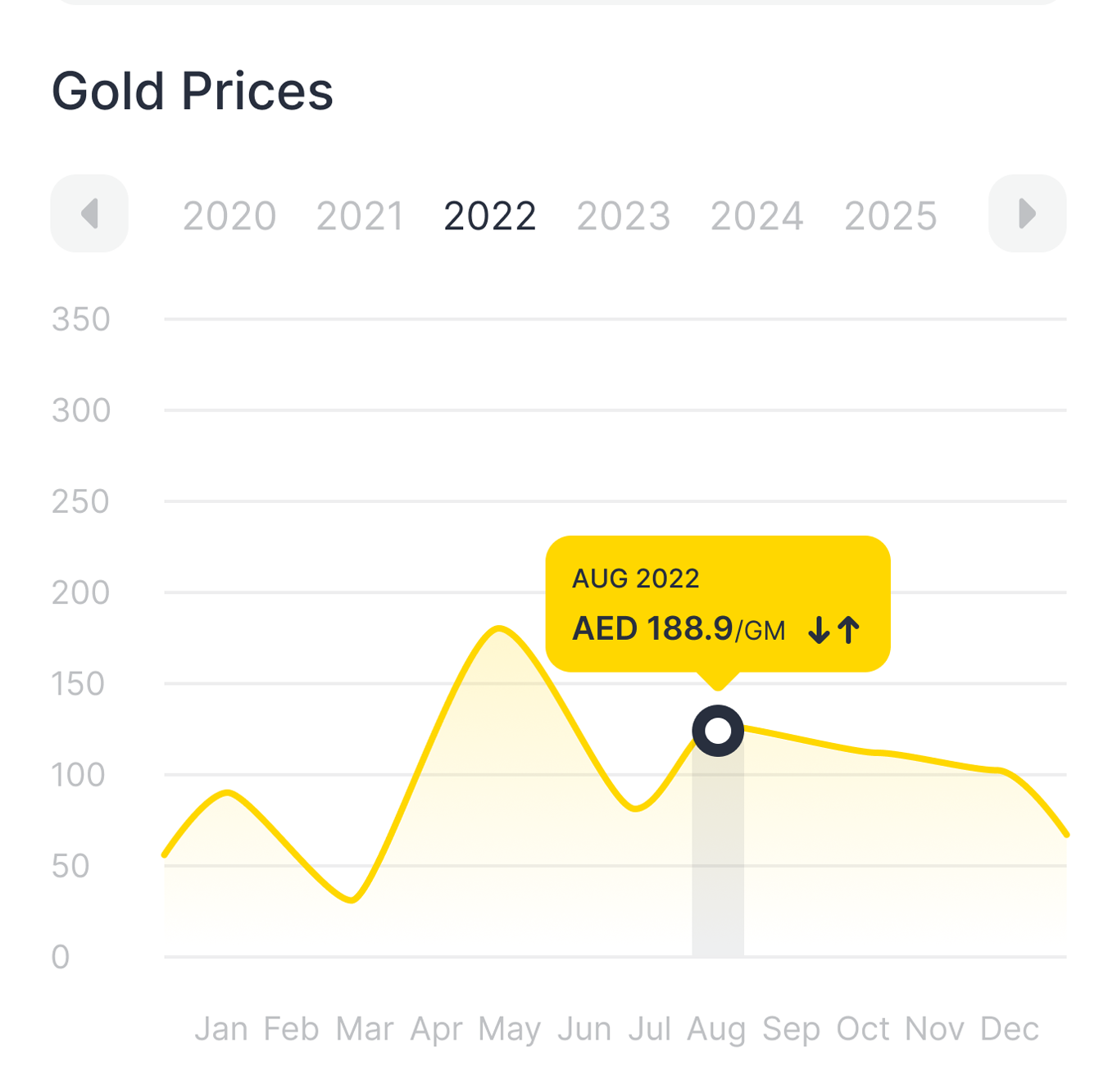Select the 2020 year tab
Image resolution: width=1117 pixels, height=1092 pixels.
(x=229, y=216)
